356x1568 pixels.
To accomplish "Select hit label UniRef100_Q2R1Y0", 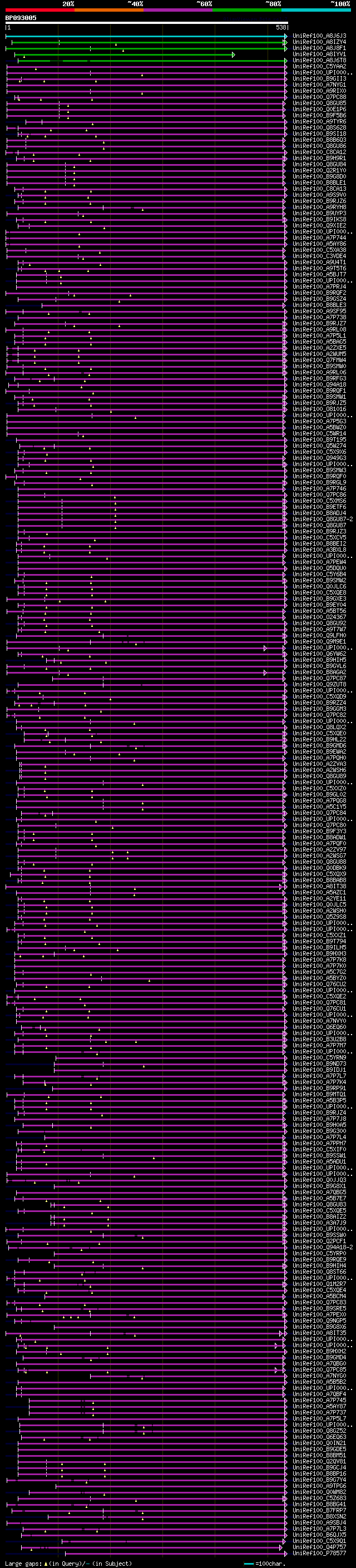I will 319,170.
